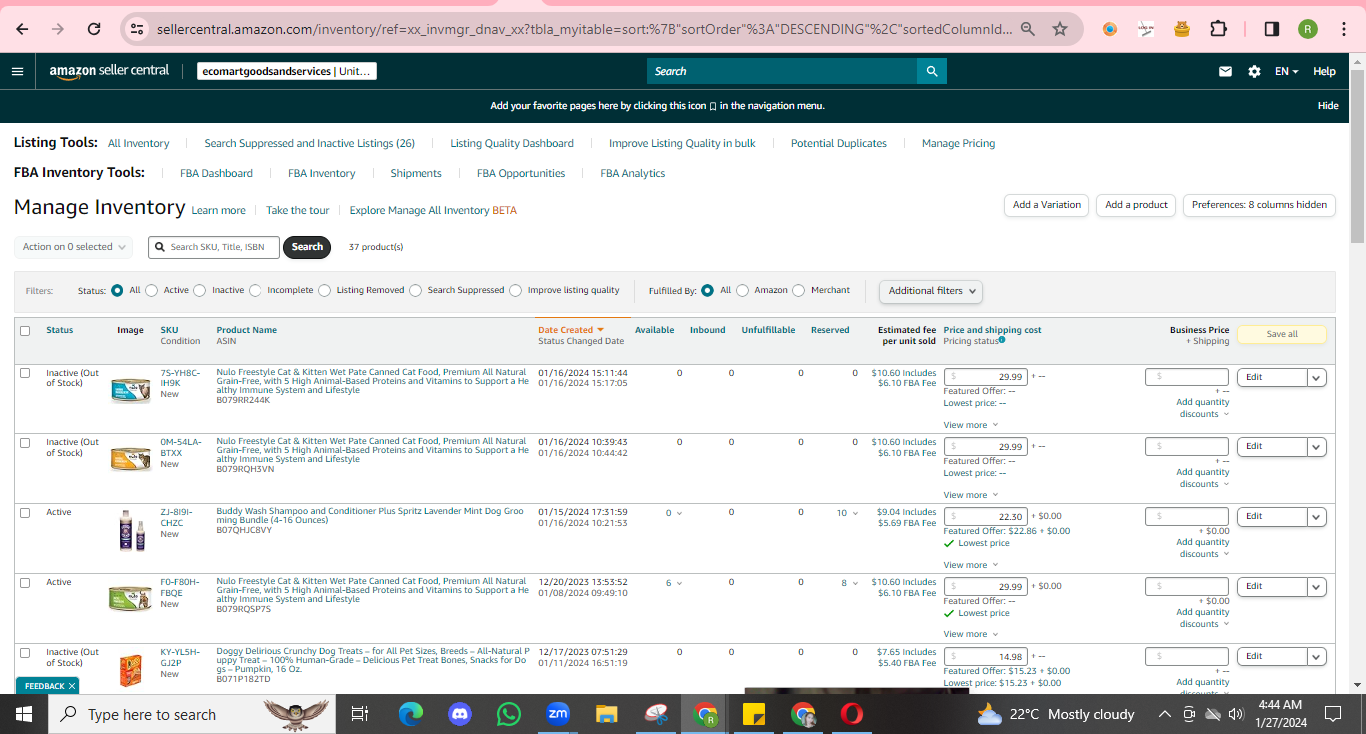Open the 'Action on 0 selected' dropdown
1366x734 pixels.
pos(74,247)
